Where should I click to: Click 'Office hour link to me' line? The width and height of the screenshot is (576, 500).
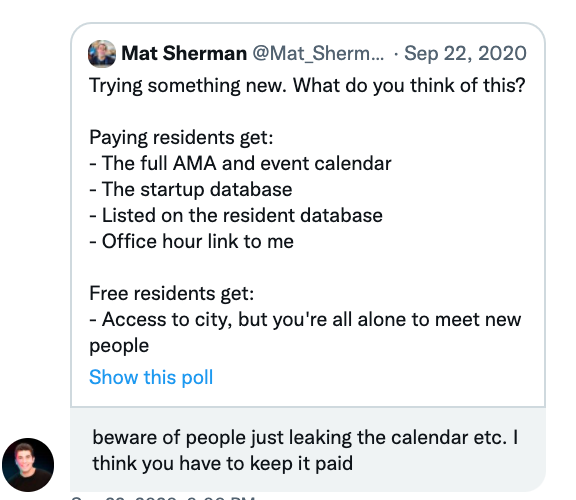point(191,242)
